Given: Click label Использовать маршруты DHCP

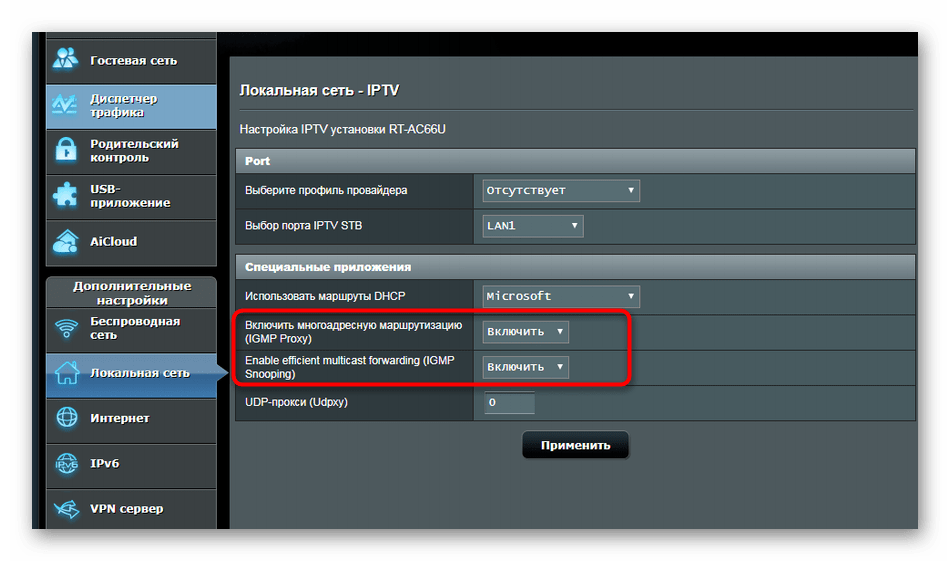Looking at the screenshot, I should (x=325, y=296).
